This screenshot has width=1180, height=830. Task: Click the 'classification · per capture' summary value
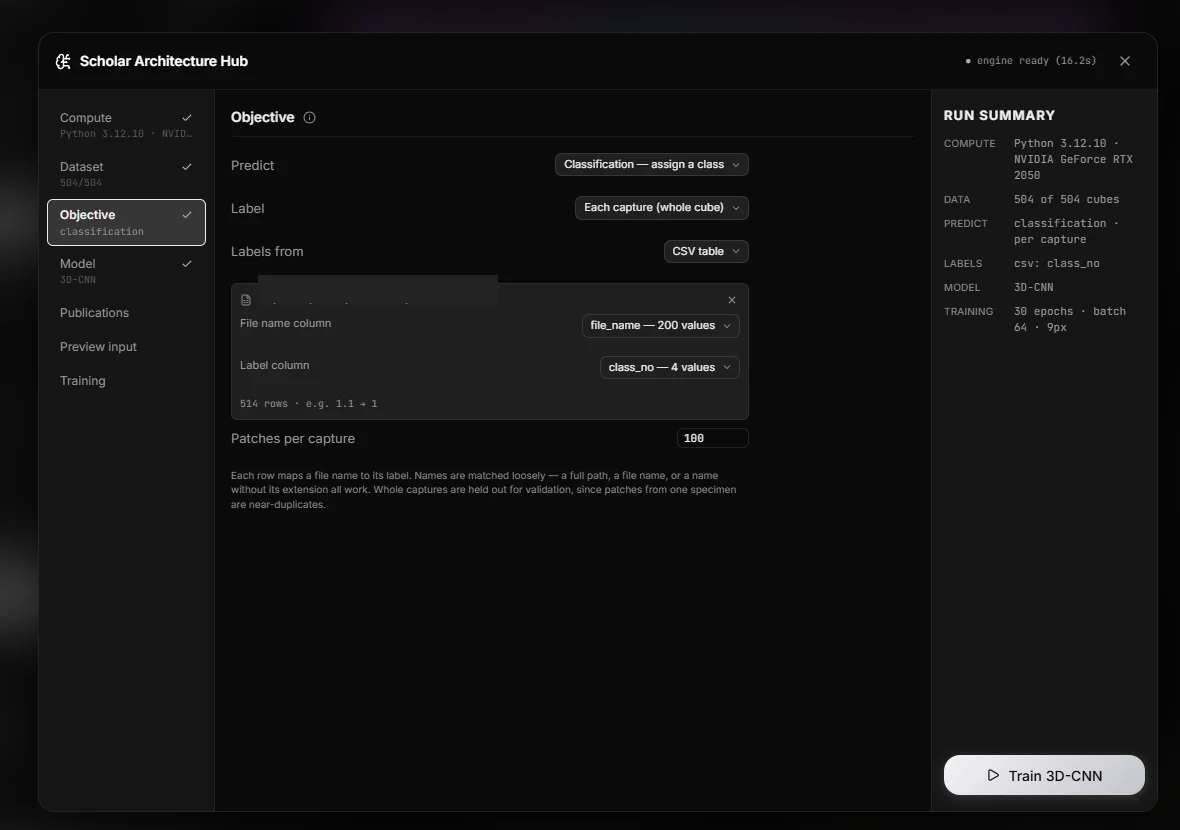click(1066, 231)
